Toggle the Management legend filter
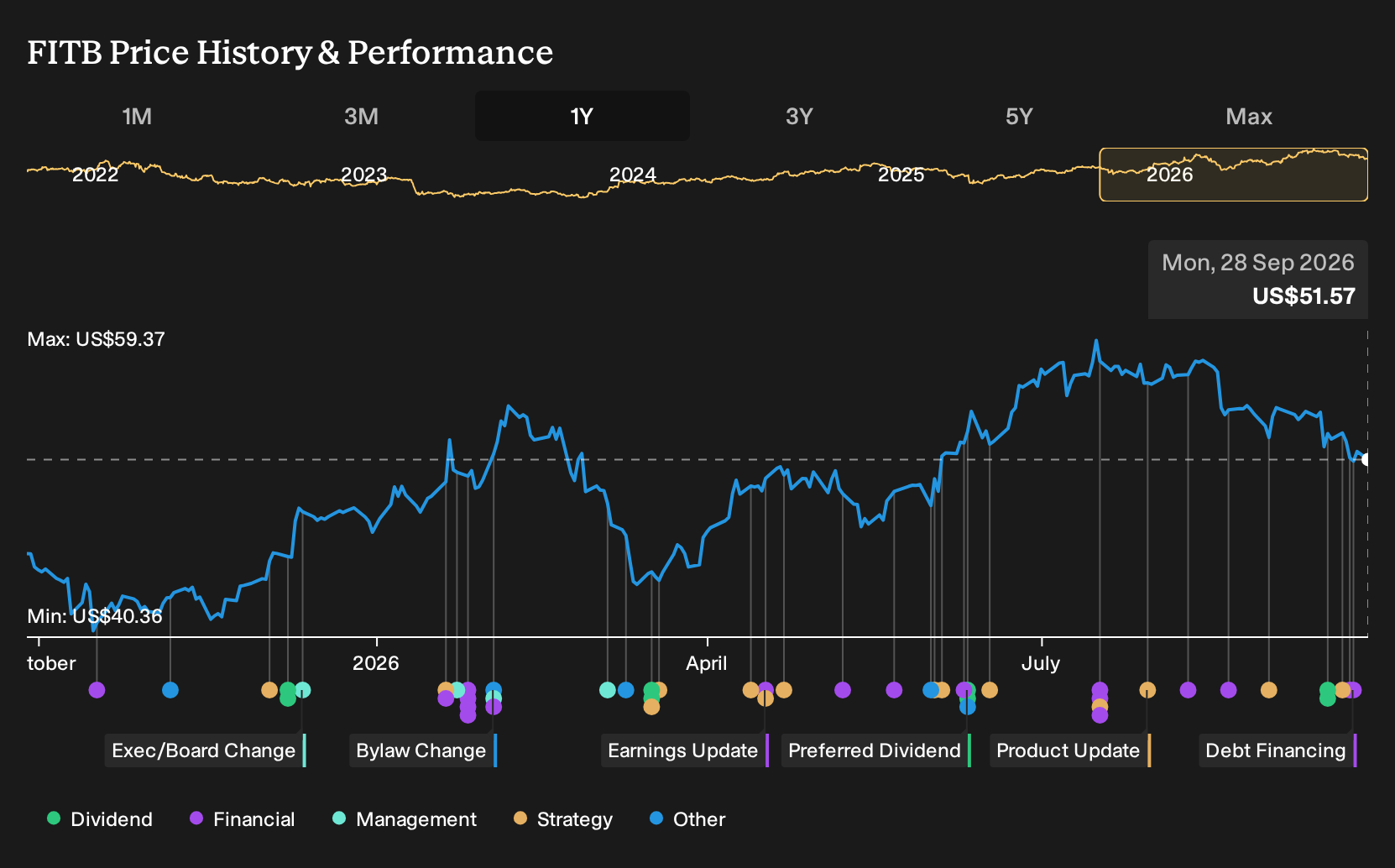This screenshot has width=1395, height=868. pyautogui.click(x=405, y=819)
